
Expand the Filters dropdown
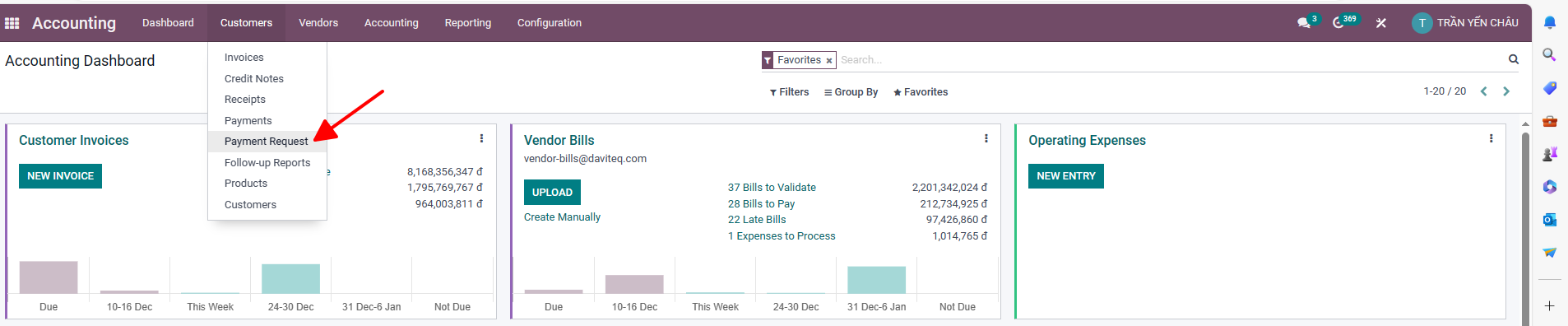789,92
